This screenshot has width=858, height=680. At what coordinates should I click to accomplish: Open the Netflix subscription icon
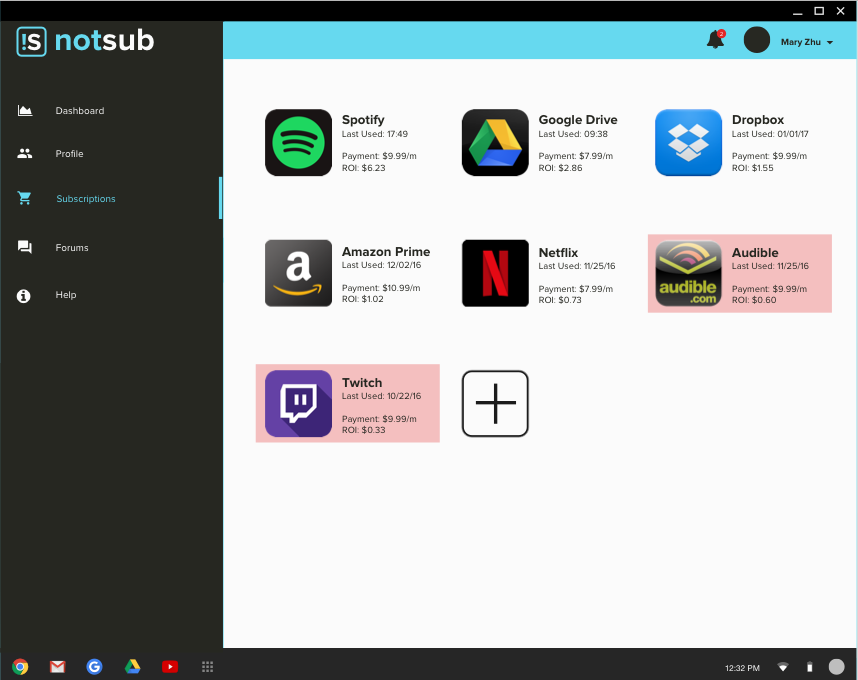[x=495, y=273]
